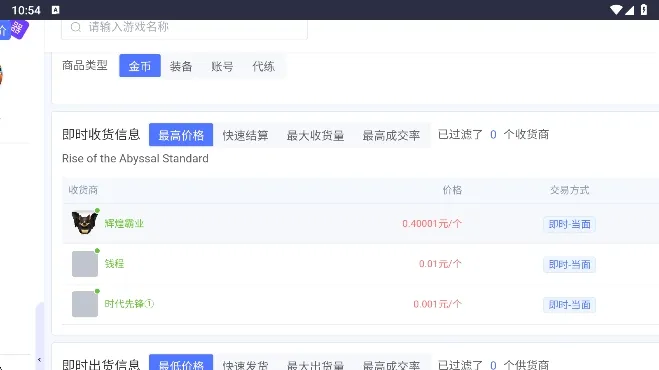Select the 装备 product type

(181, 66)
